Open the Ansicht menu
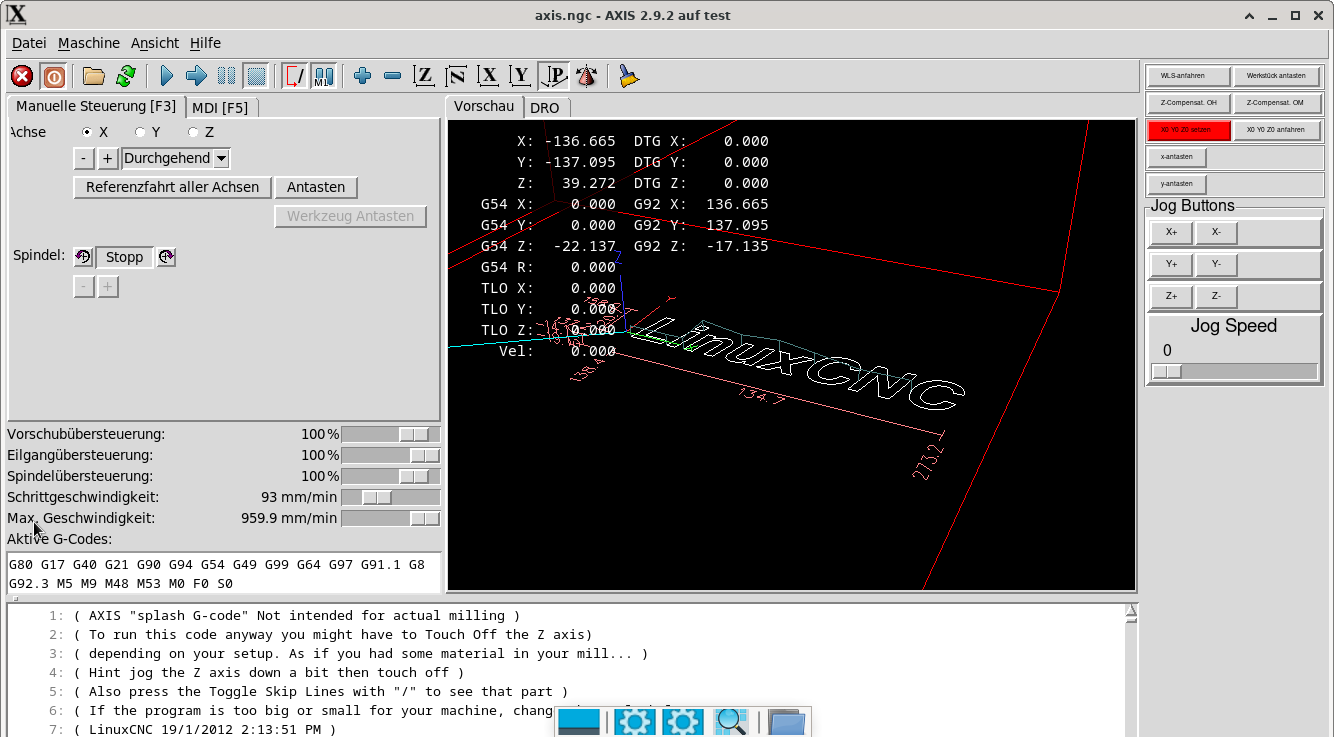The width and height of the screenshot is (1334, 737). click(155, 43)
